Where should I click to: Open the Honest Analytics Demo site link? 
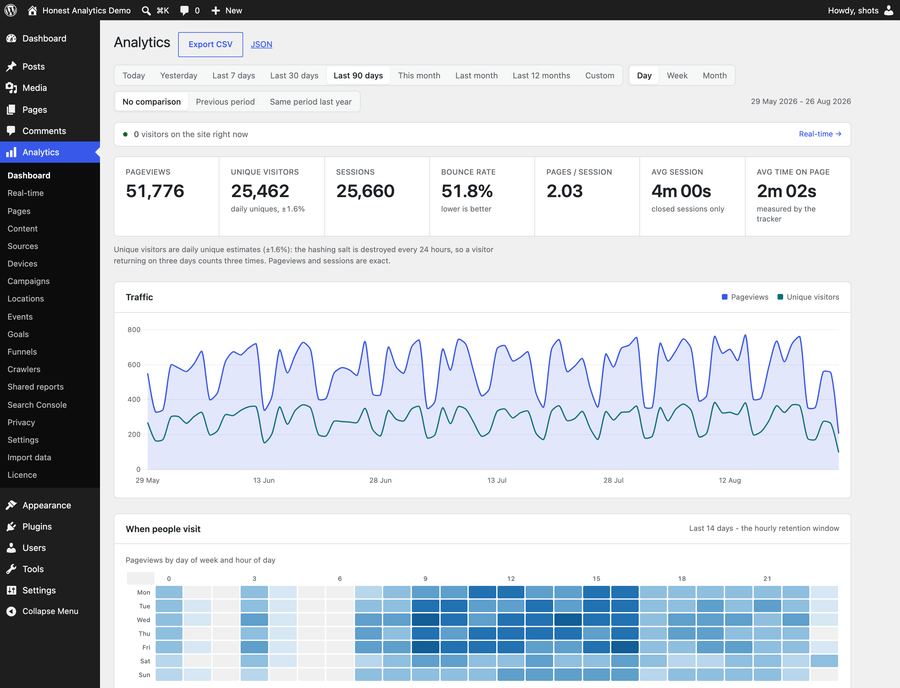point(86,10)
